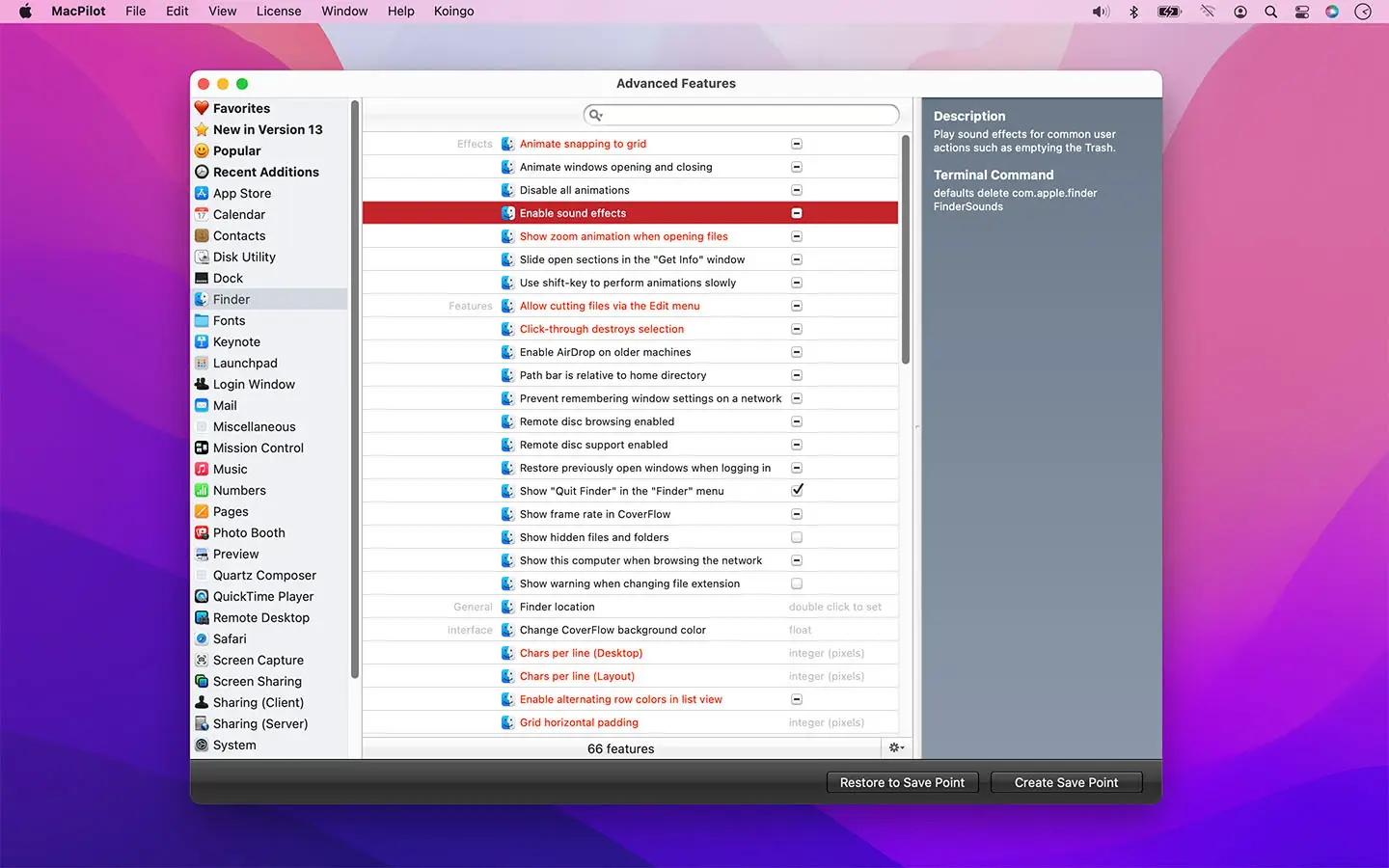The image size is (1389, 868).
Task: Click the Dock icon in sidebar
Action: (202, 278)
